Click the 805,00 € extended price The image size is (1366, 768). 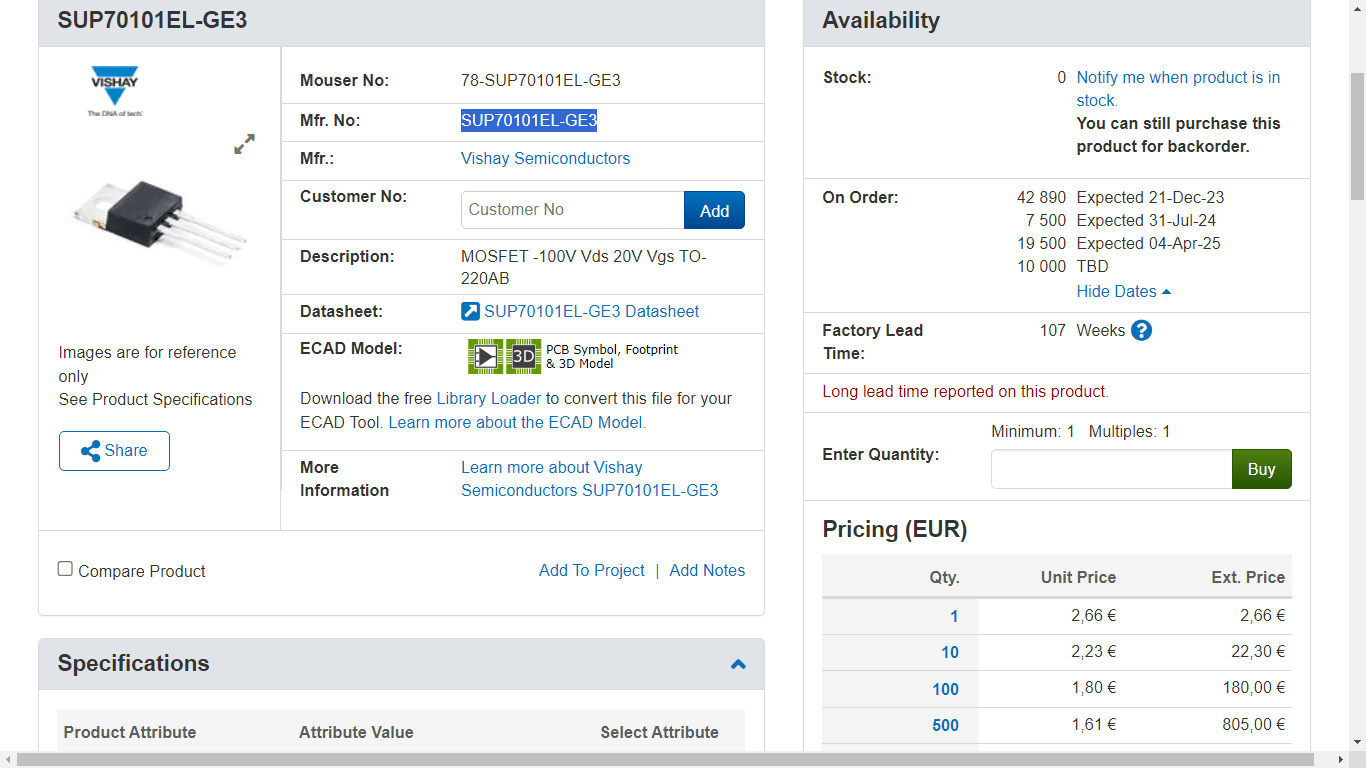pos(1254,724)
